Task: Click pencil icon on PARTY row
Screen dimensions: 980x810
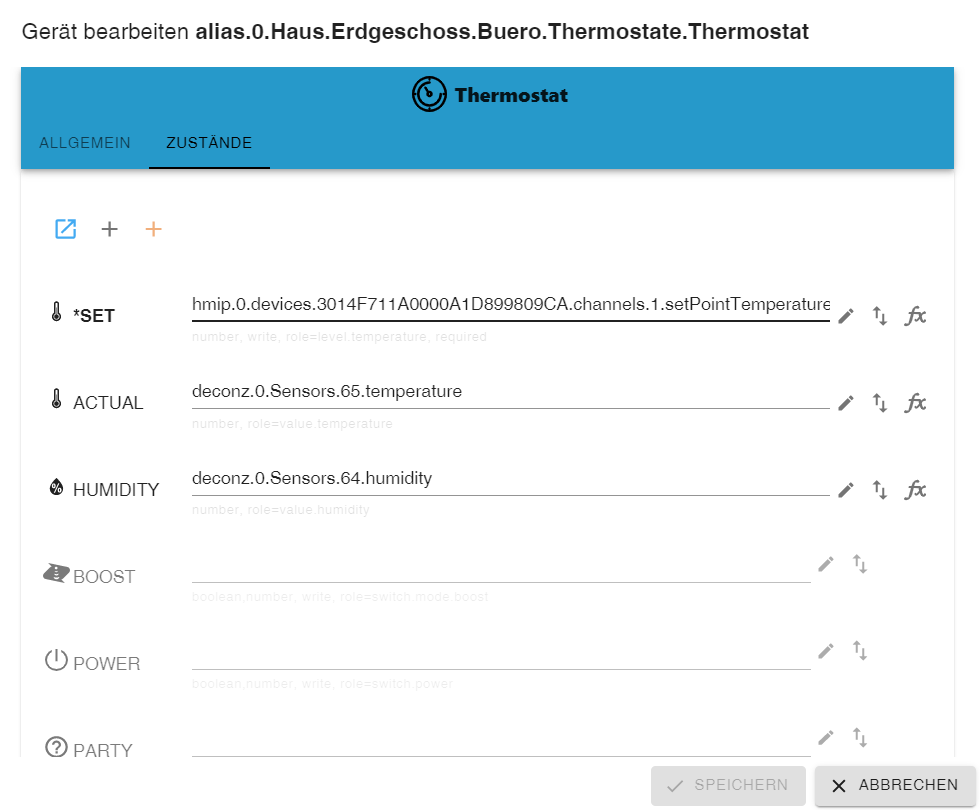Action: tap(826, 738)
